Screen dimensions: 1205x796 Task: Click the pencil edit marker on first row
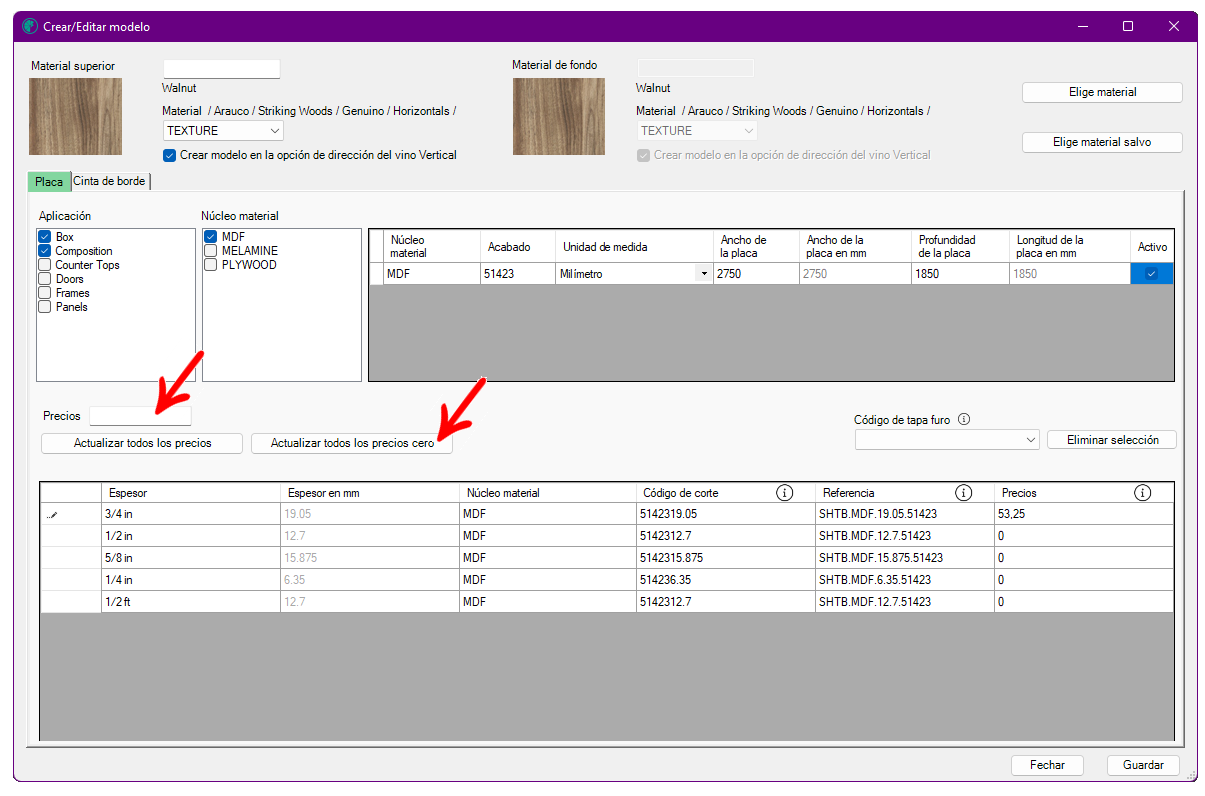pos(53,515)
